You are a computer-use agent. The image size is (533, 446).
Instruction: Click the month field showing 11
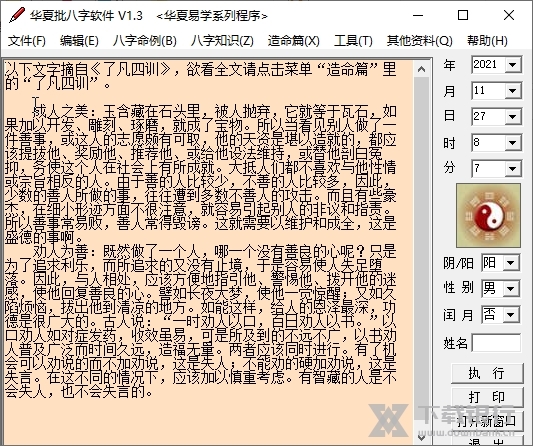488,90
